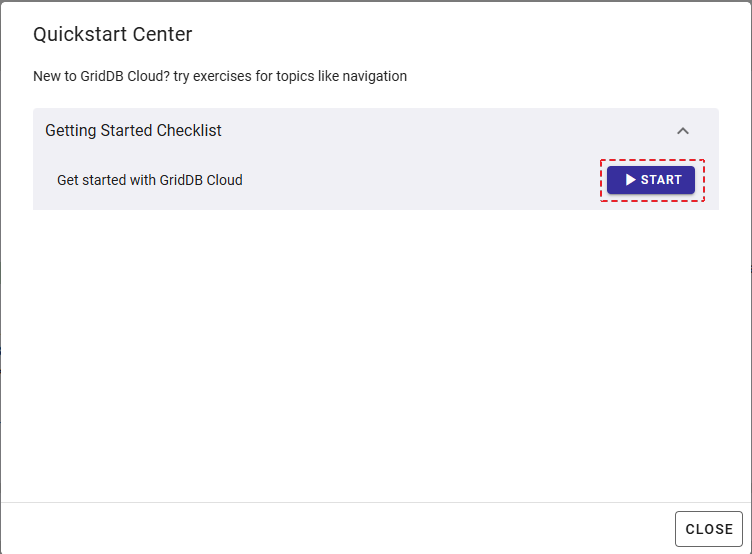
Task: Click the 'New to GridDB Cloud?' description text
Action: [x=101, y=76]
